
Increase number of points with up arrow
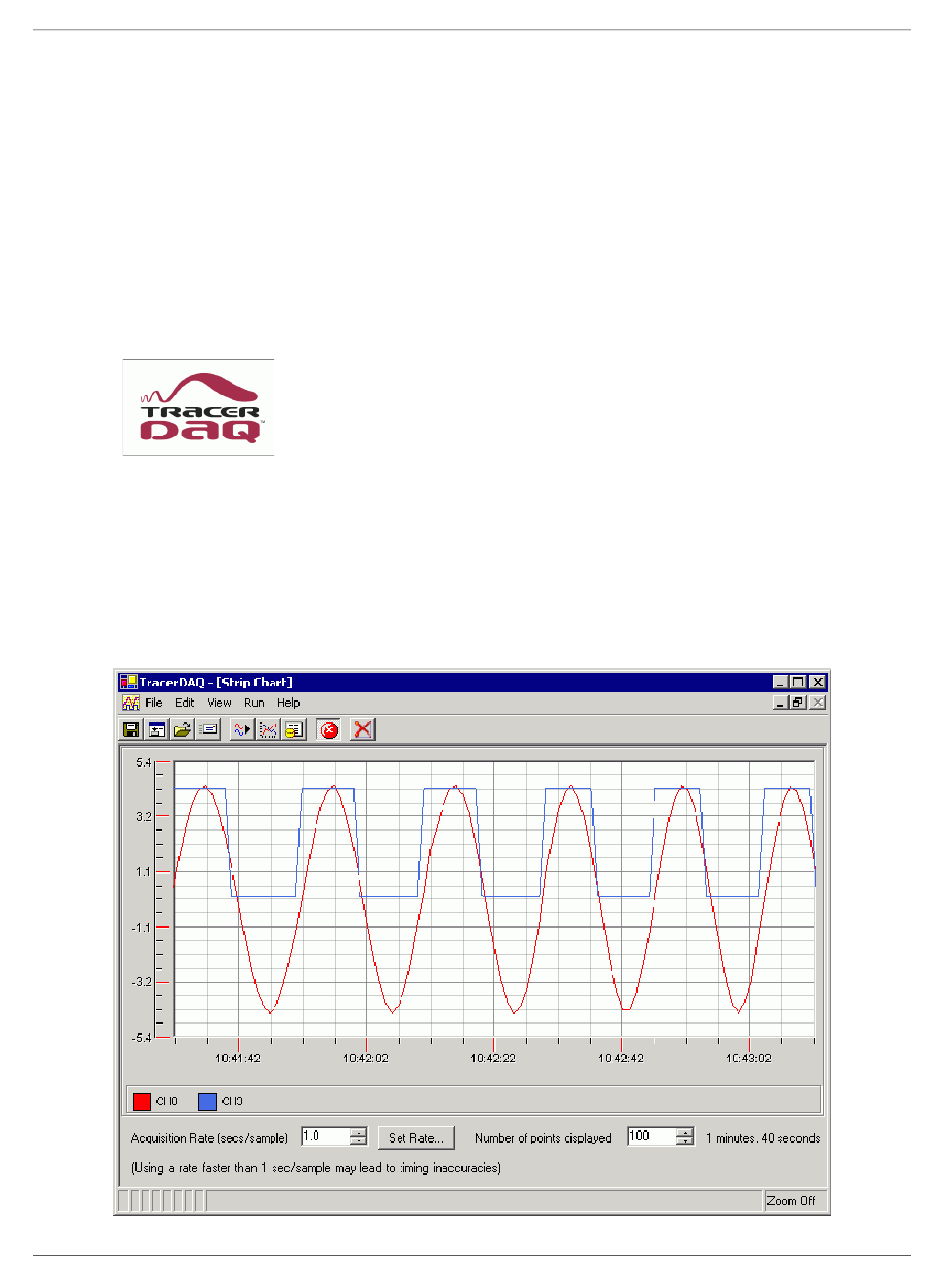[685, 1132]
